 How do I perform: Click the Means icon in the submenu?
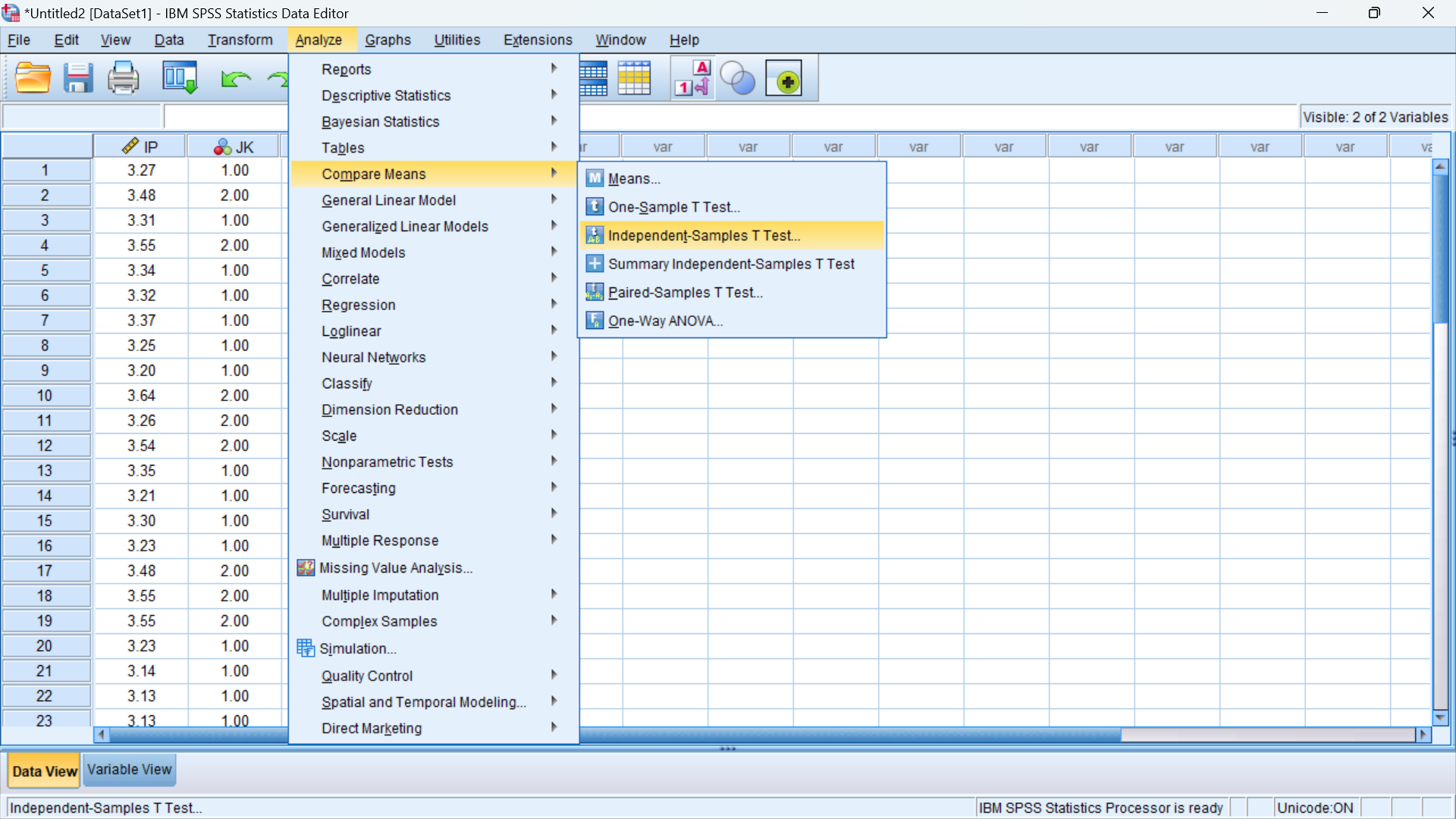595,178
